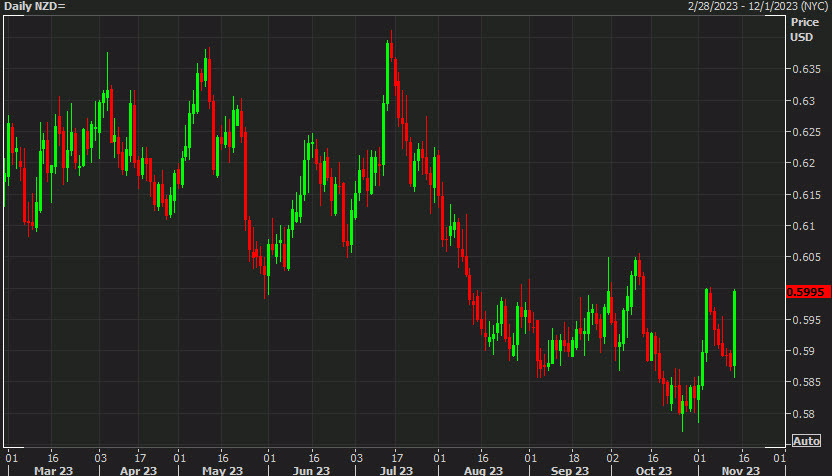
Task: Click the 03 date tick above Apr 23
Action: point(100,458)
